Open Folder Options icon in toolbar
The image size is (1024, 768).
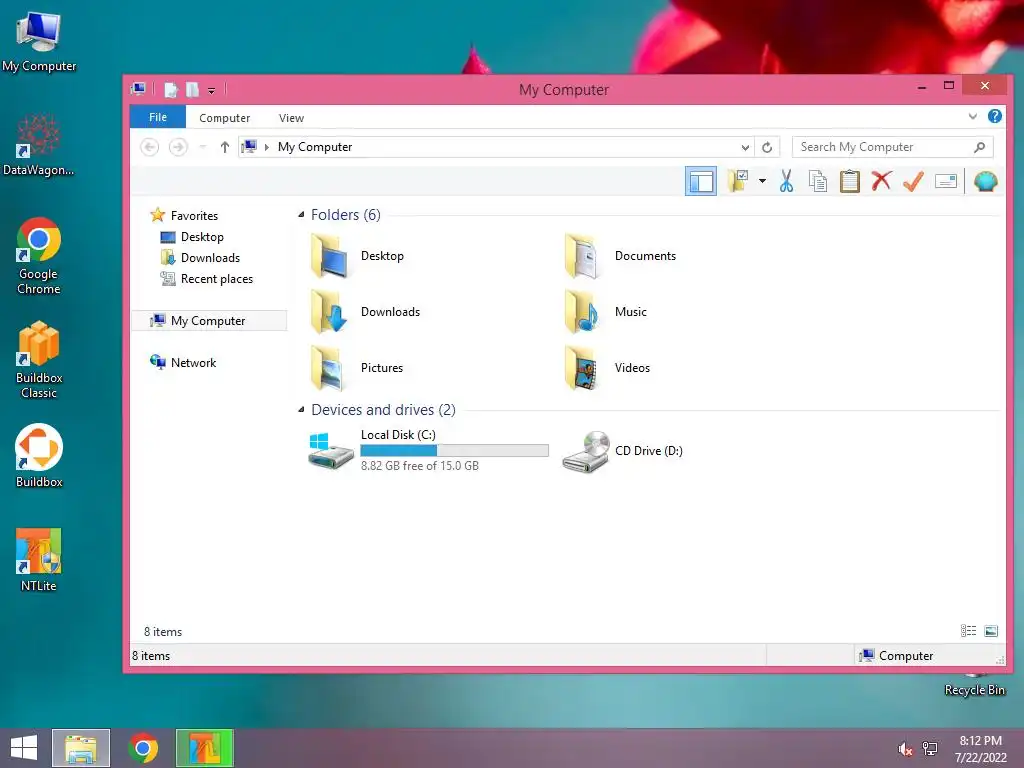point(738,181)
